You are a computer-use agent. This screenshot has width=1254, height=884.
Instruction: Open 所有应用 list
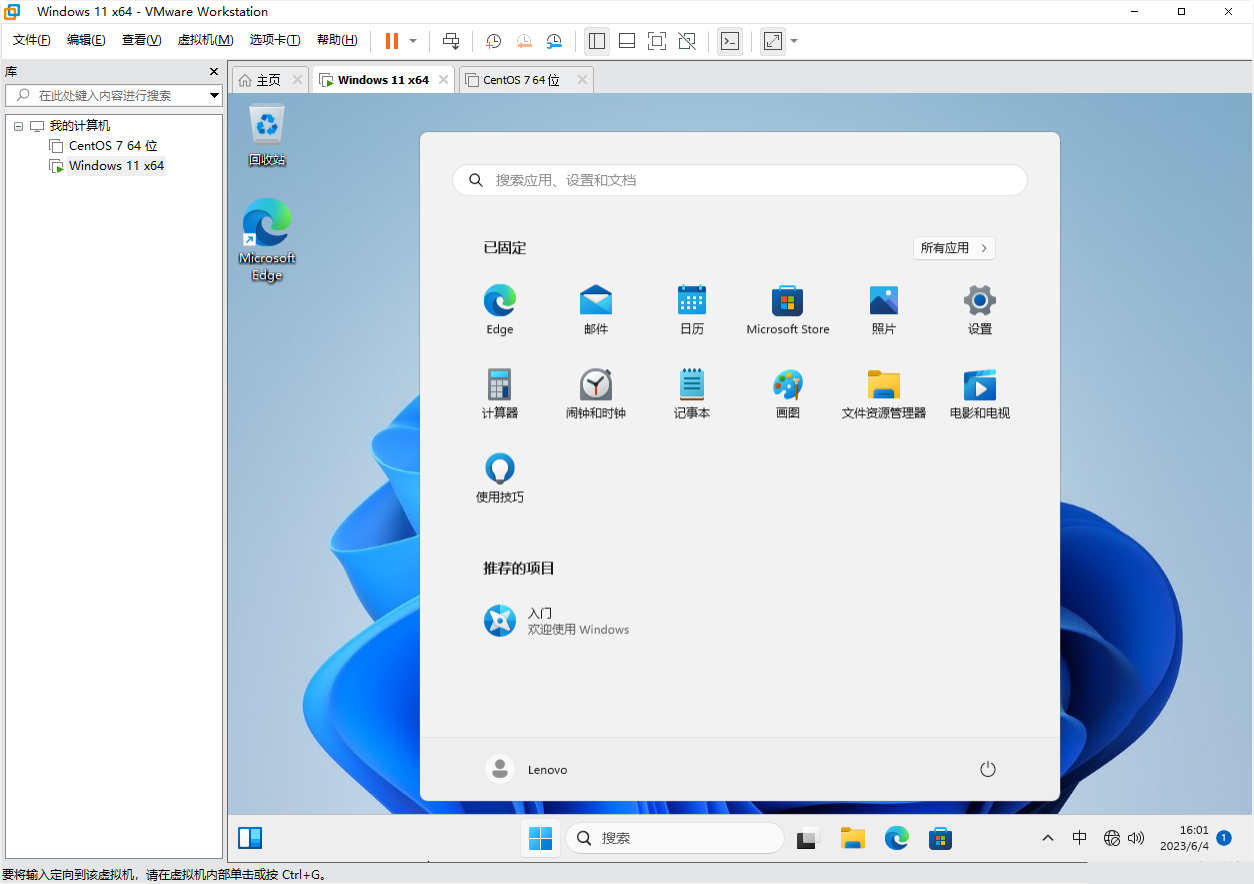[954, 248]
